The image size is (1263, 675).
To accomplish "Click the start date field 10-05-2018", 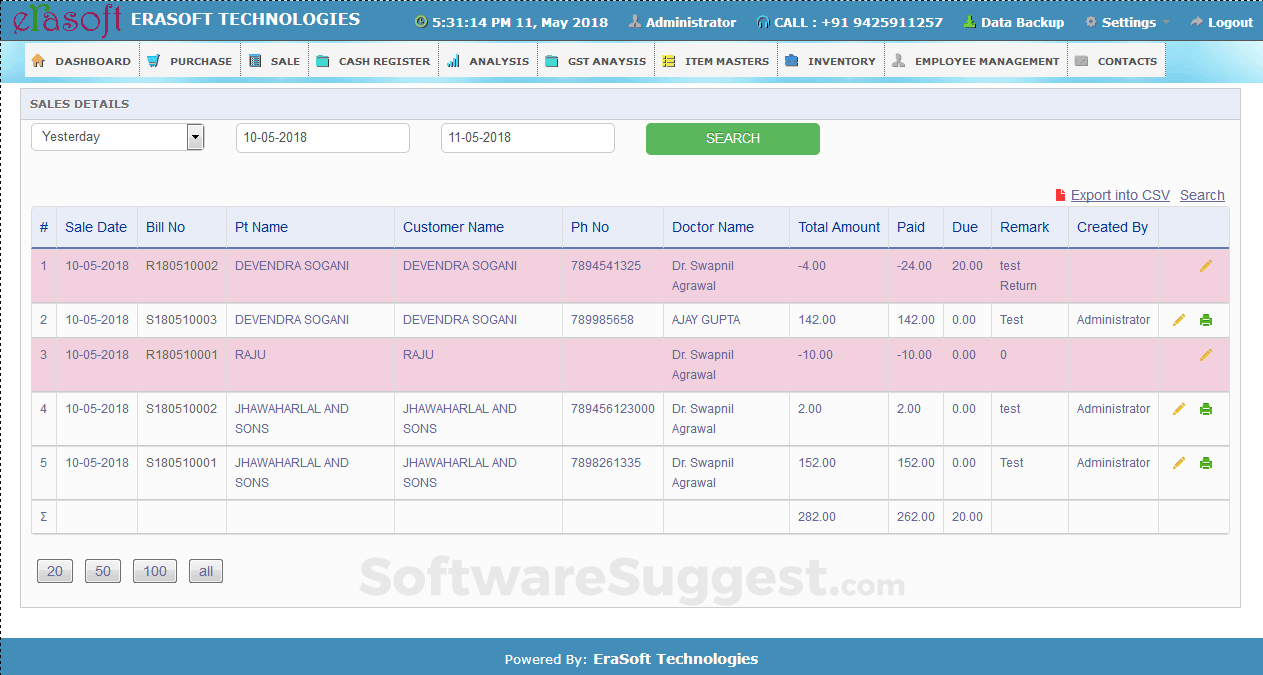I will [x=323, y=138].
